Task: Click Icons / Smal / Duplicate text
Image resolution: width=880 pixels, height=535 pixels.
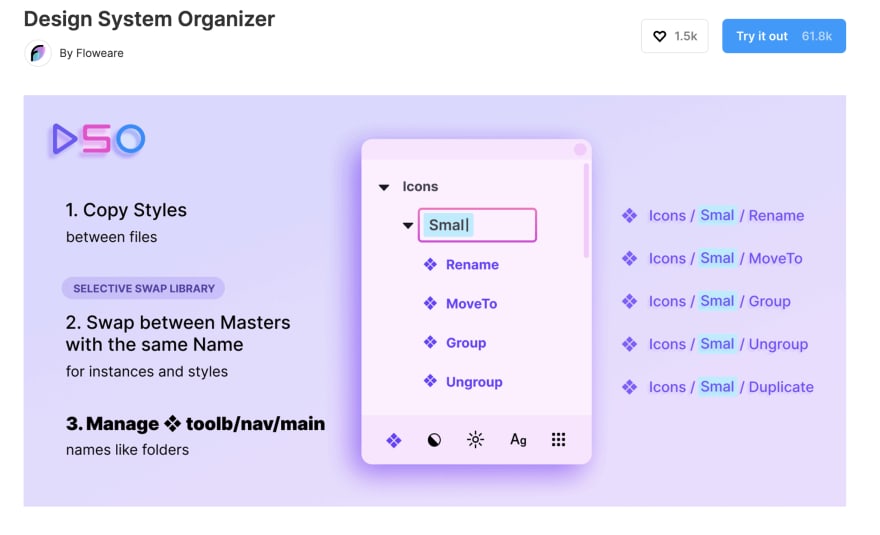Action: click(731, 387)
